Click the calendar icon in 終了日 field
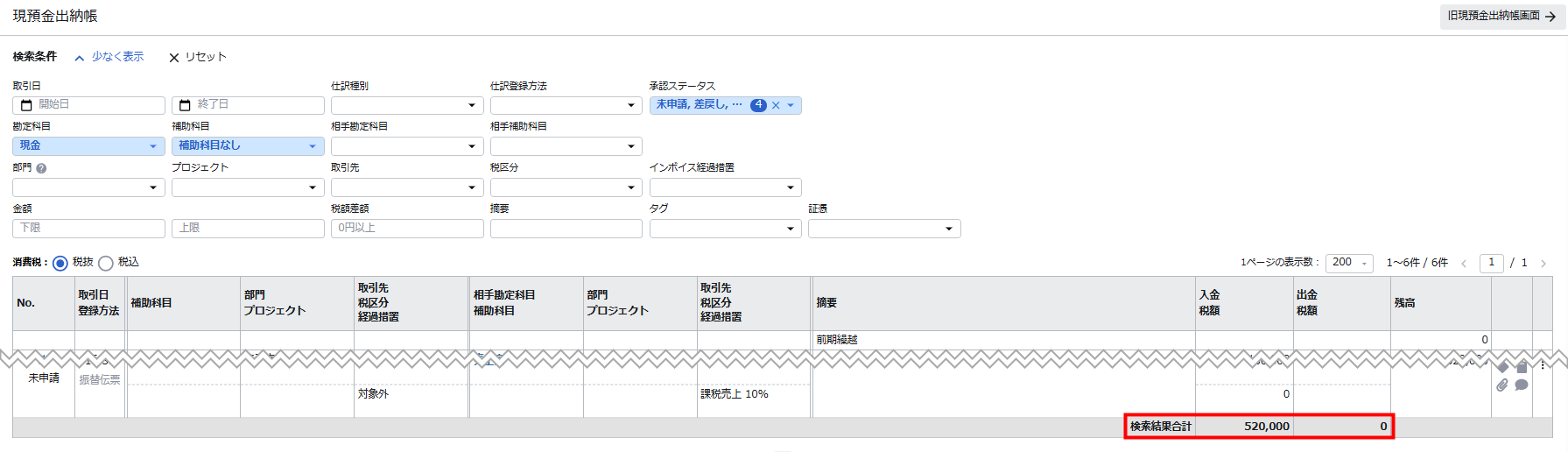 (186, 105)
